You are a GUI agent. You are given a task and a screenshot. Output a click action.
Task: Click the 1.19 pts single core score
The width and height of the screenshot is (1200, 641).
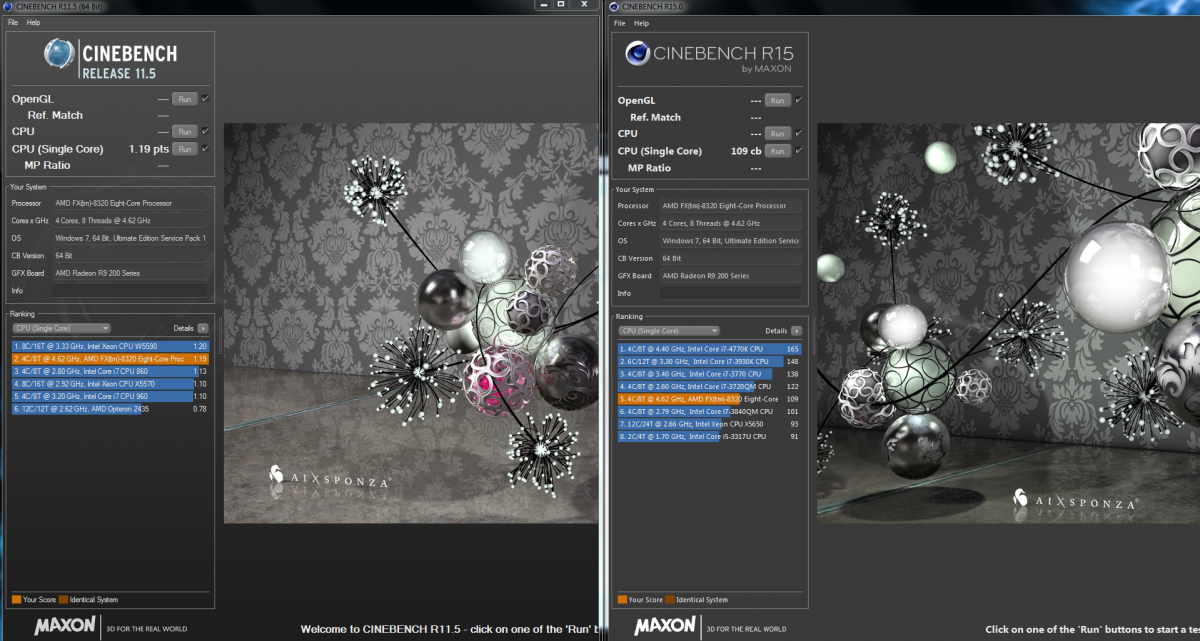148,149
